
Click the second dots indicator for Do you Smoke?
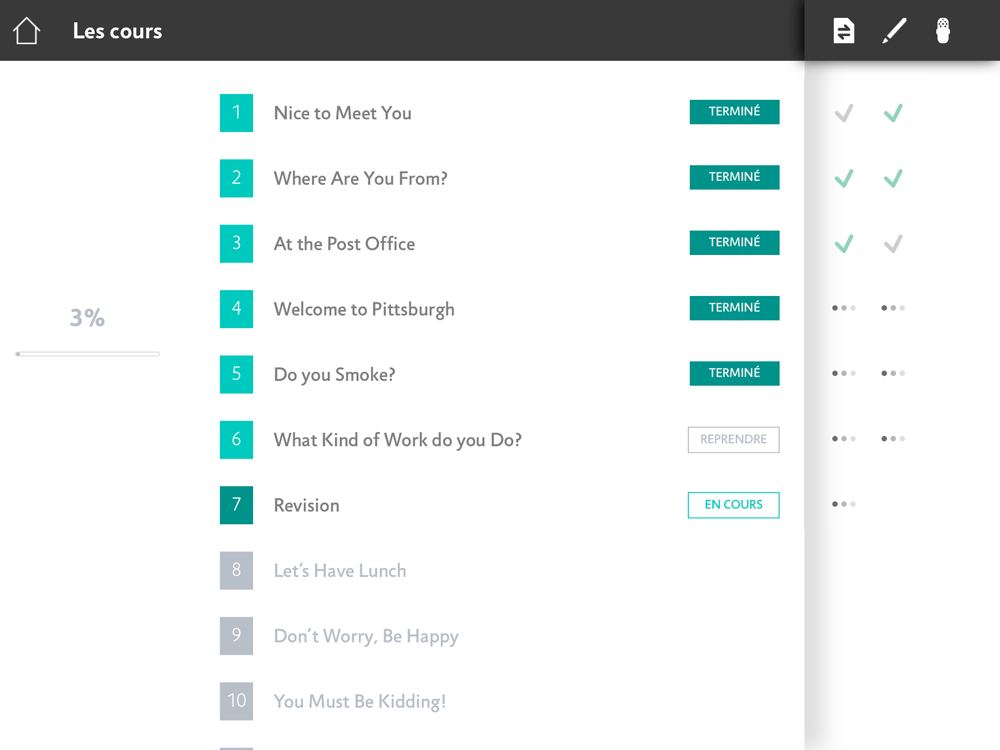(x=893, y=373)
